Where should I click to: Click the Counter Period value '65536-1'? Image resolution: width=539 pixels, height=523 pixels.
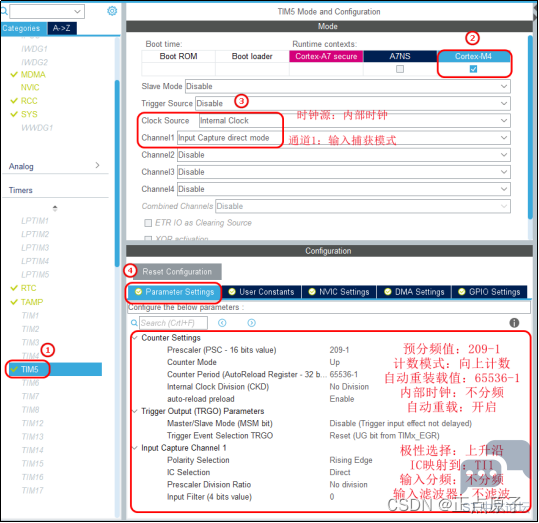coord(343,374)
